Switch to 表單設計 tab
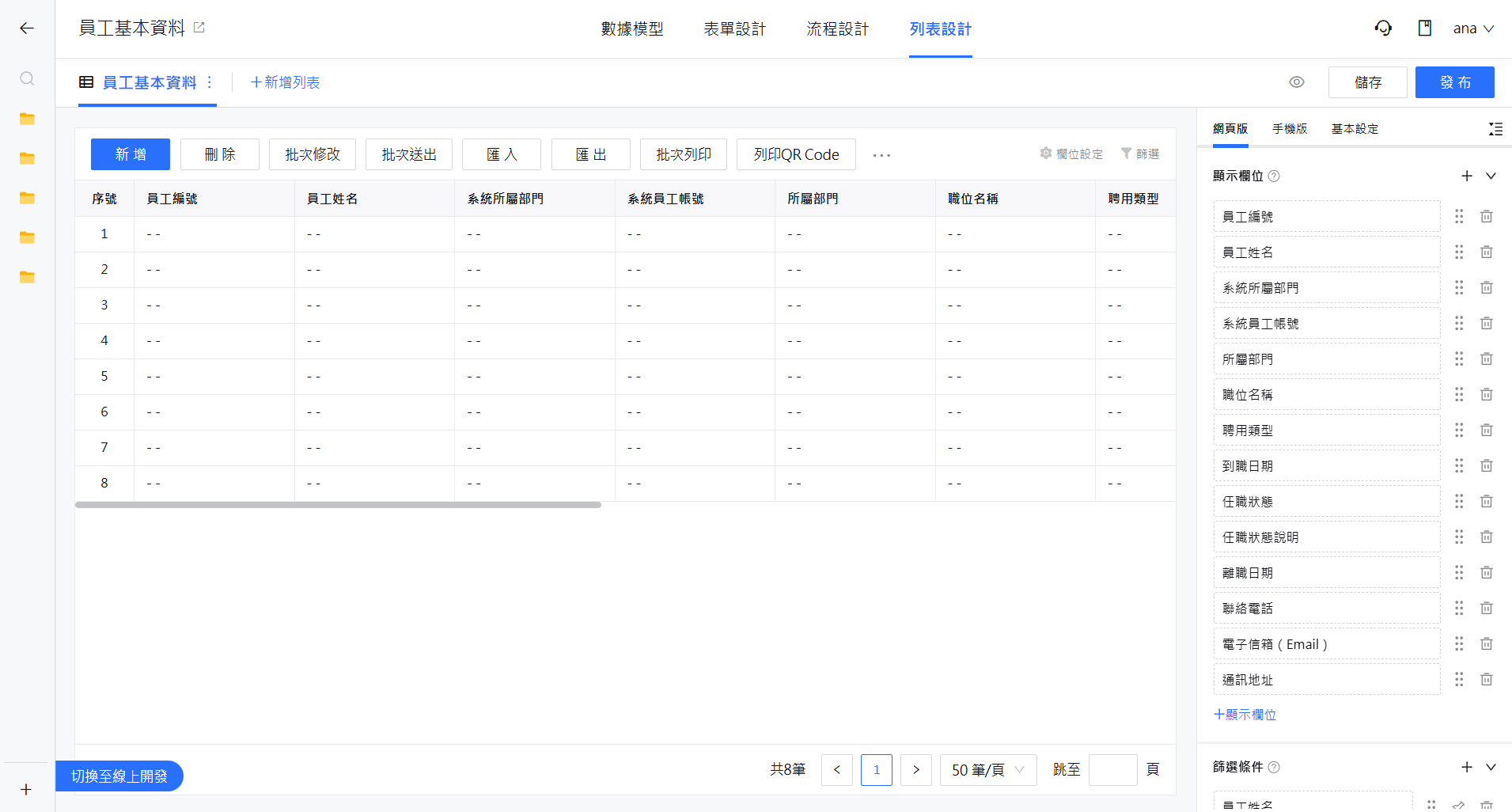Screen dimensions: 1512x812 735,28
